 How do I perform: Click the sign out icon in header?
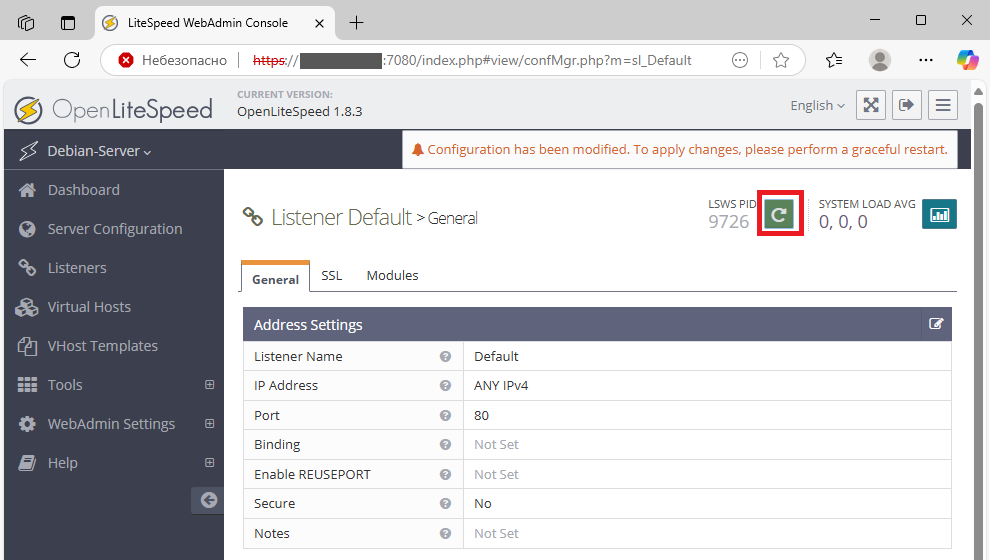(x=907, y=105)
